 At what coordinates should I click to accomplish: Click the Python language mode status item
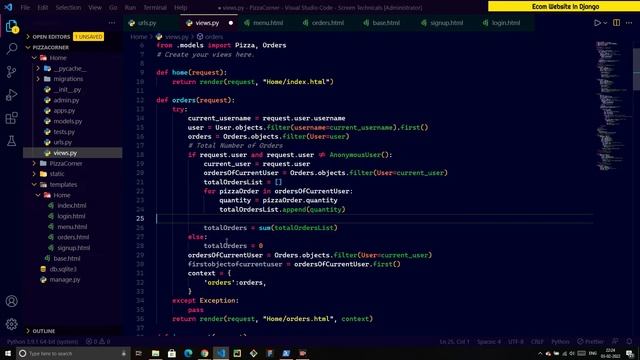560,342
